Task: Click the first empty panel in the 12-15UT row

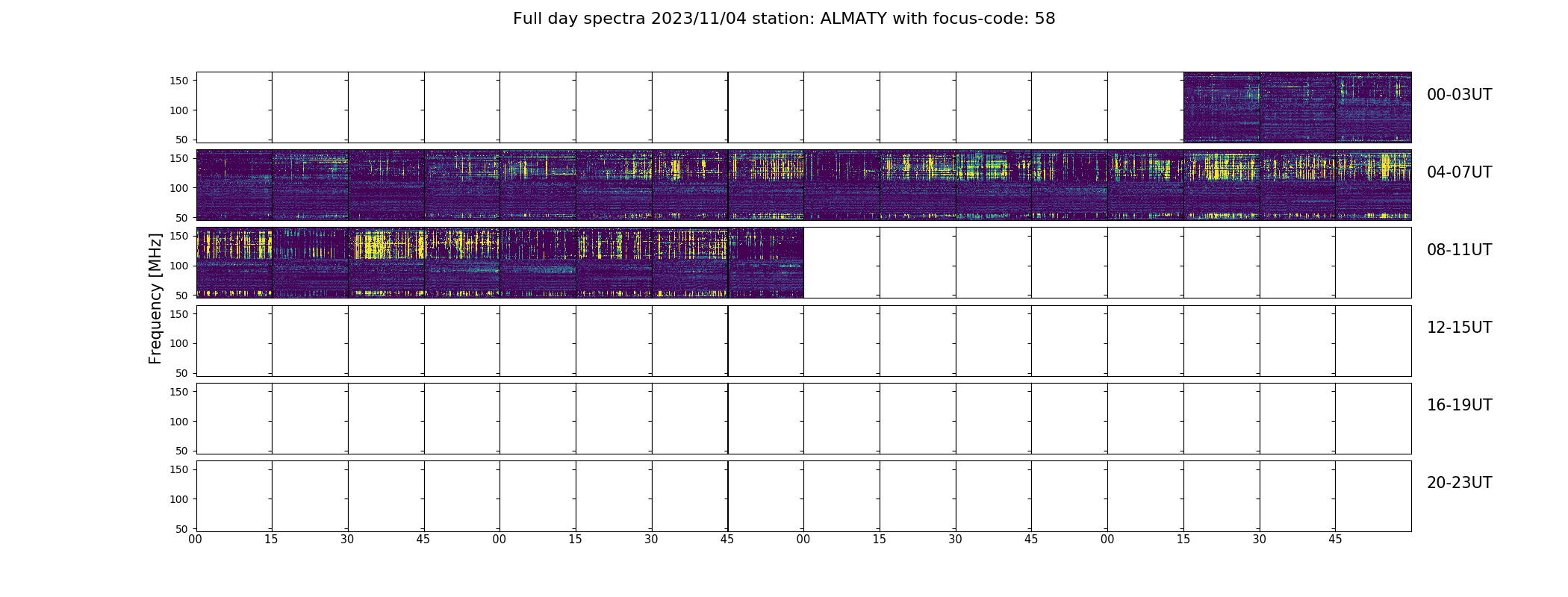Action: click(x=234, y=340)
